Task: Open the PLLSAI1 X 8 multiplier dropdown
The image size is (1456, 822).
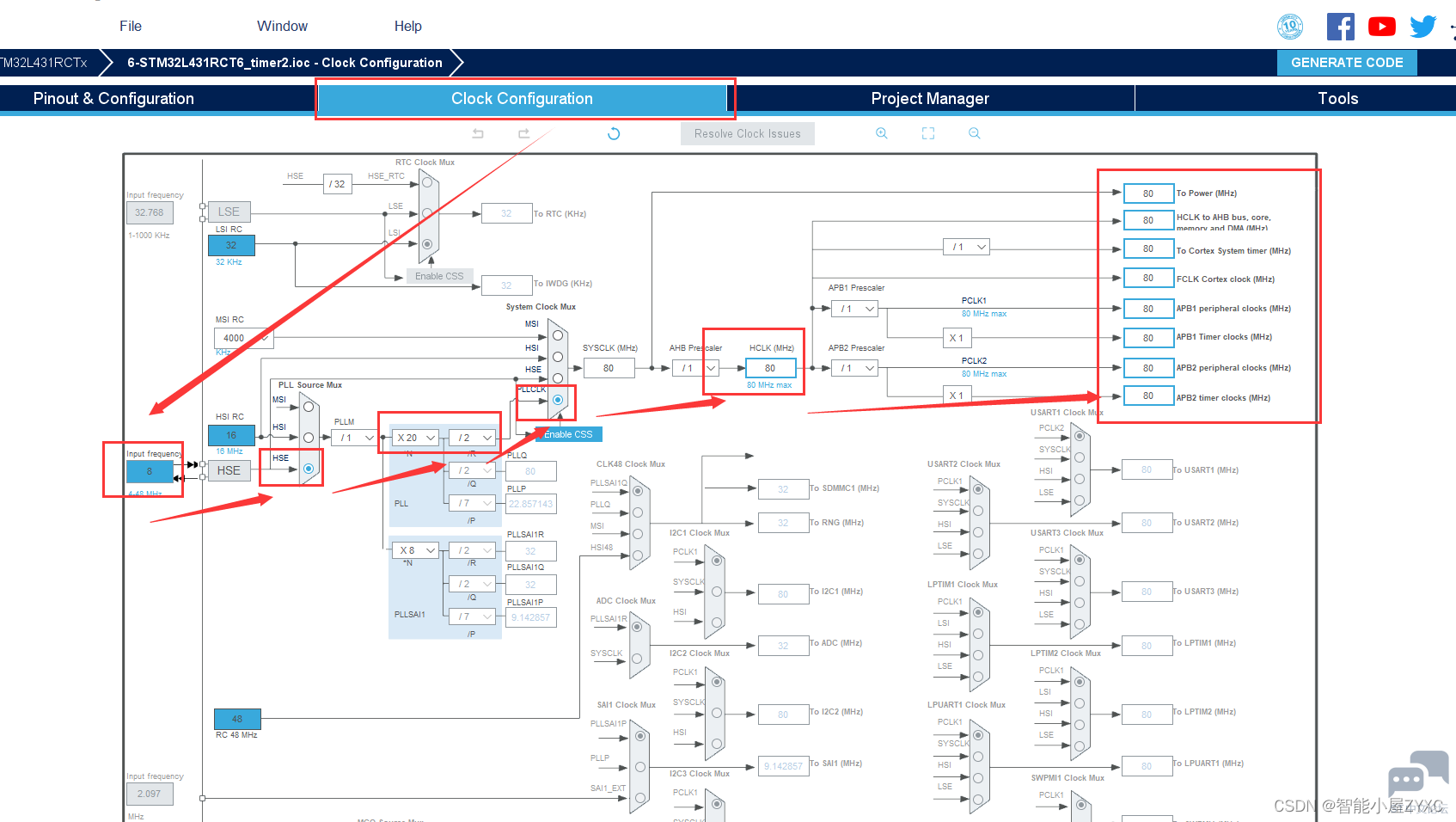Action: 416,550
